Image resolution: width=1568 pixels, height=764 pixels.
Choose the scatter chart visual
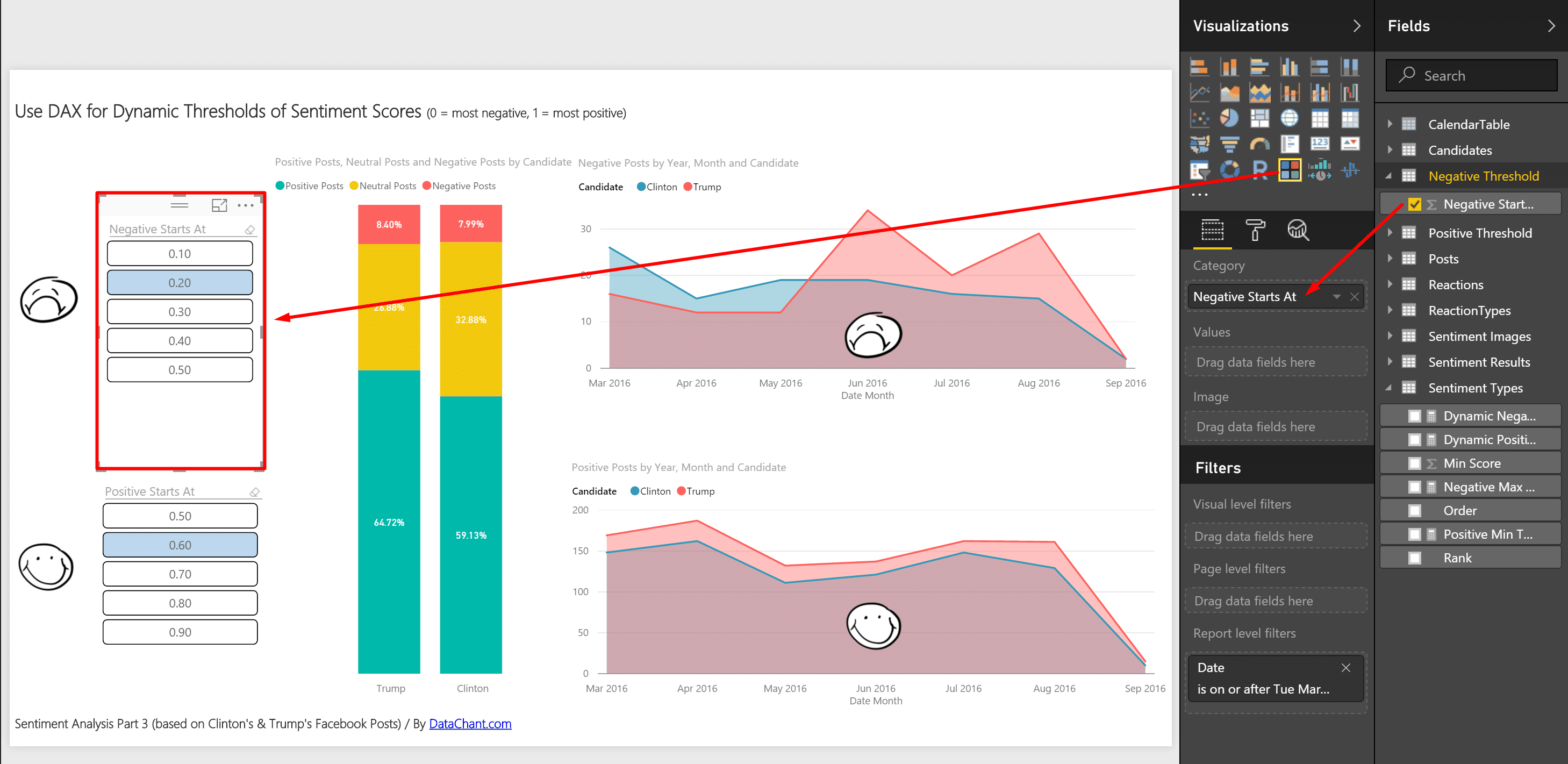pyautogui.click(x=1199, y=118)
